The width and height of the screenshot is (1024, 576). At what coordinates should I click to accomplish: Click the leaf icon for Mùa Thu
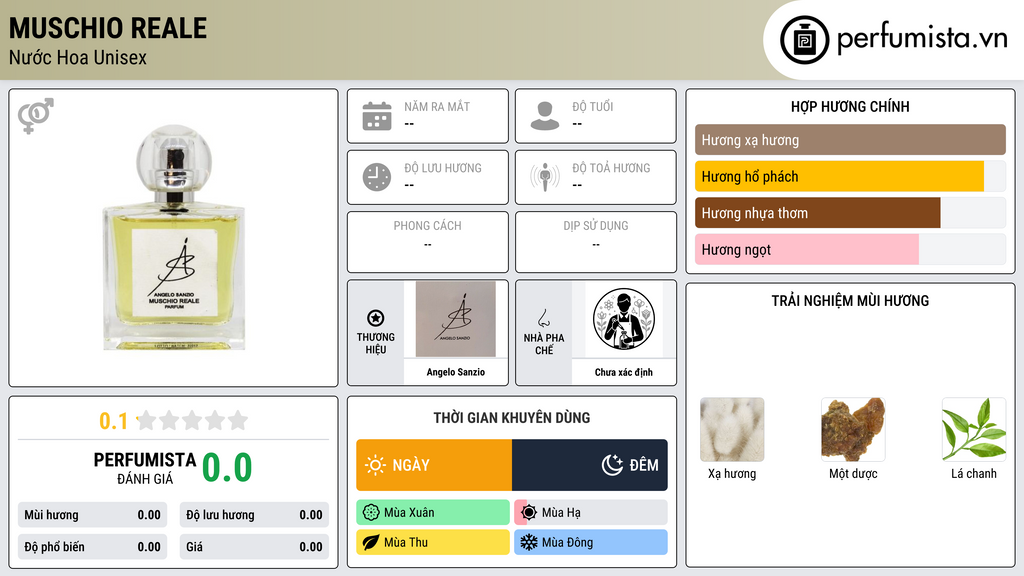click(x=371, y=542)
